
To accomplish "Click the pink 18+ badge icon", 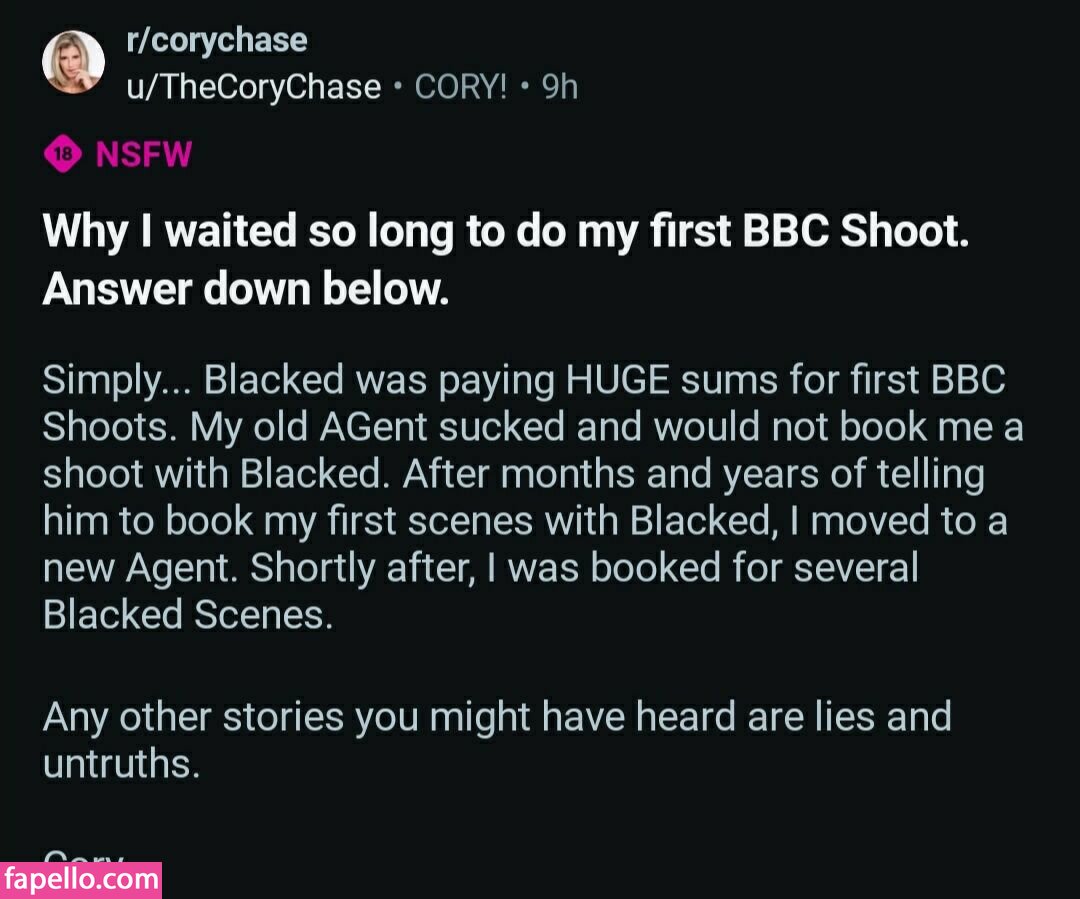I will 61,154.
